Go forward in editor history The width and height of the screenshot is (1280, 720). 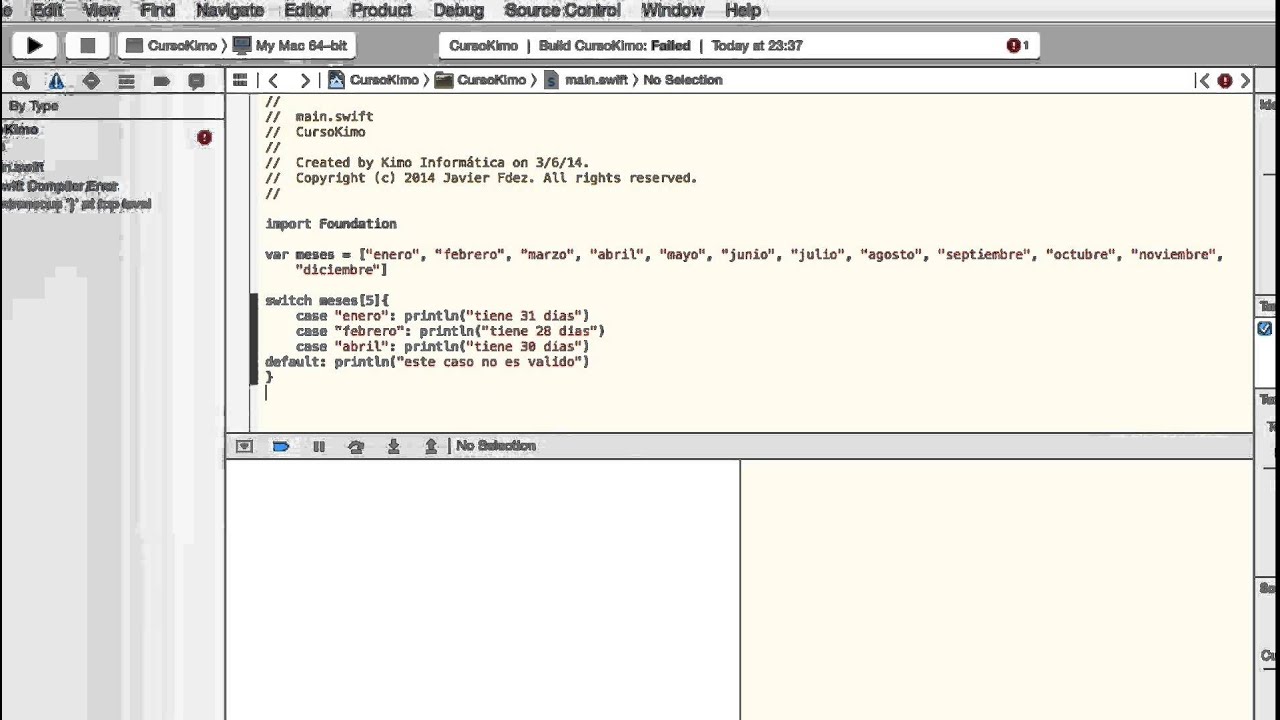point(304,80)
